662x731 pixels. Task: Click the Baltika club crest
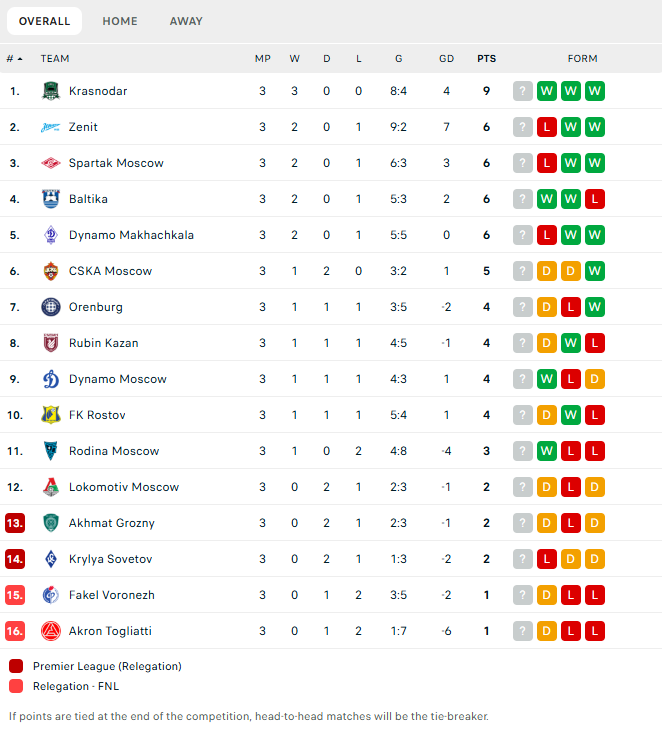click(51, 199)
